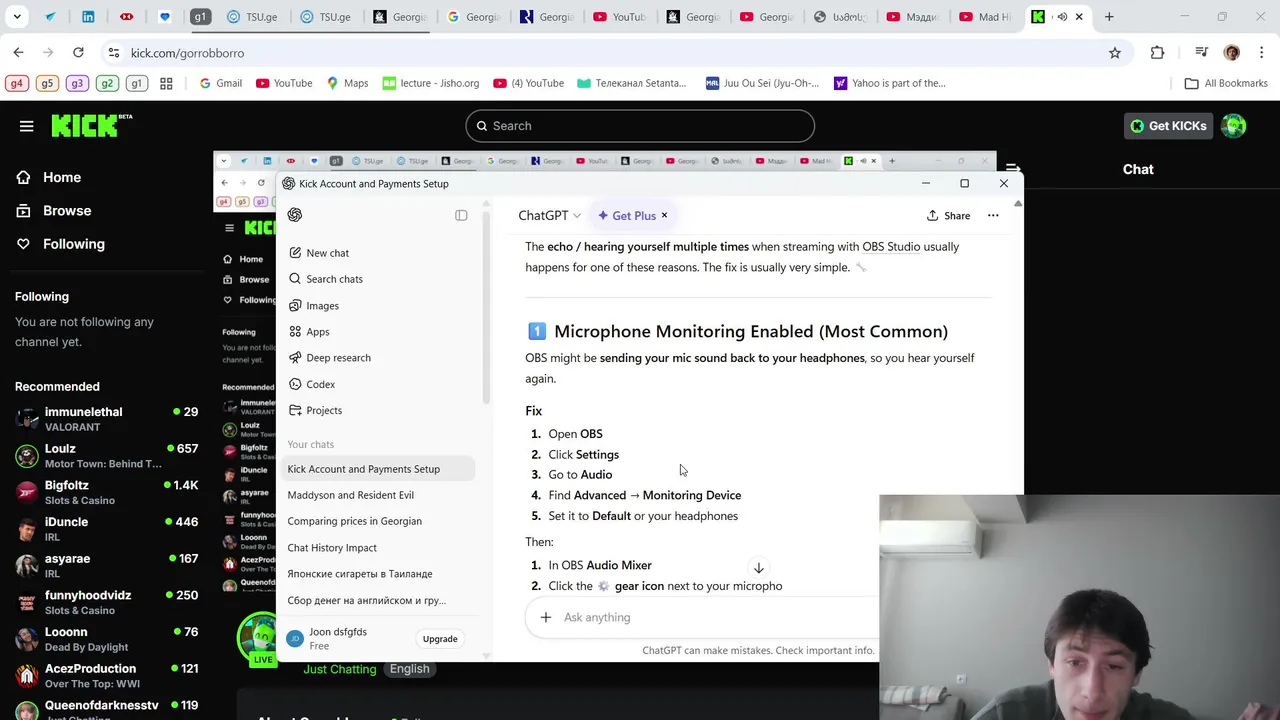This screenshot has width=1280, height=720.
Task: Click the scrollbar up arrow in ChatGPT window
Action: (1018, 203)
